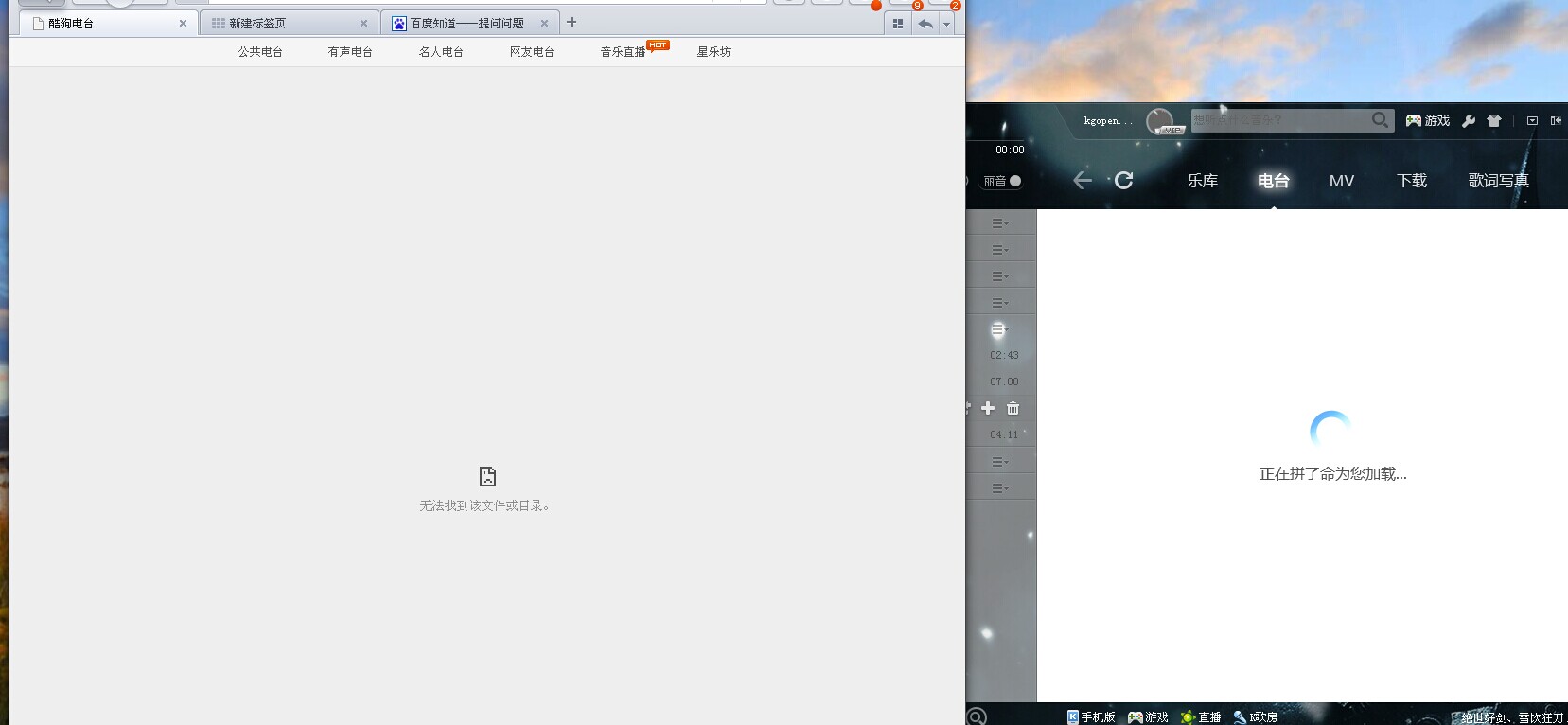The width and height of the screenshot is (1568, 725).
Task: Click the trash delete icon in playlist sidebar
Action: click(1013, 408)
